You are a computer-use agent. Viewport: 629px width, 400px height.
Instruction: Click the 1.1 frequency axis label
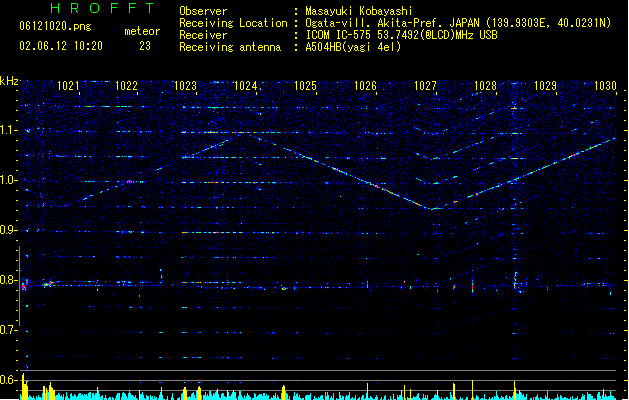(x=9, y=130)
